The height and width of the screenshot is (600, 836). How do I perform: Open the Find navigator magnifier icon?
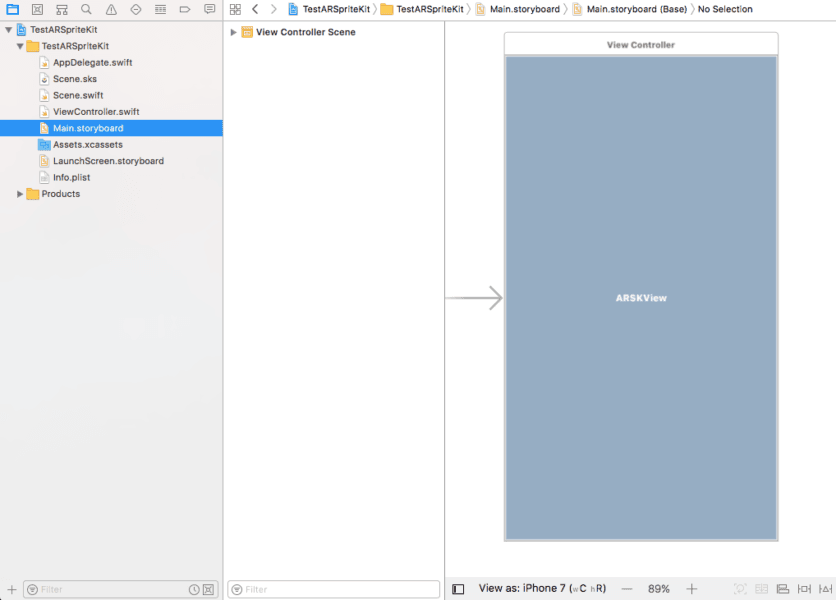point(86,9)
